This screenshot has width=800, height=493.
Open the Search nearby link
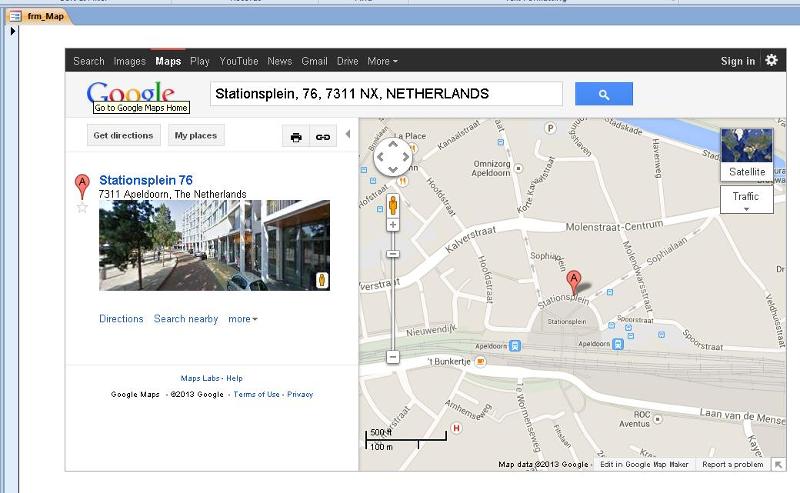coord(186,319)
